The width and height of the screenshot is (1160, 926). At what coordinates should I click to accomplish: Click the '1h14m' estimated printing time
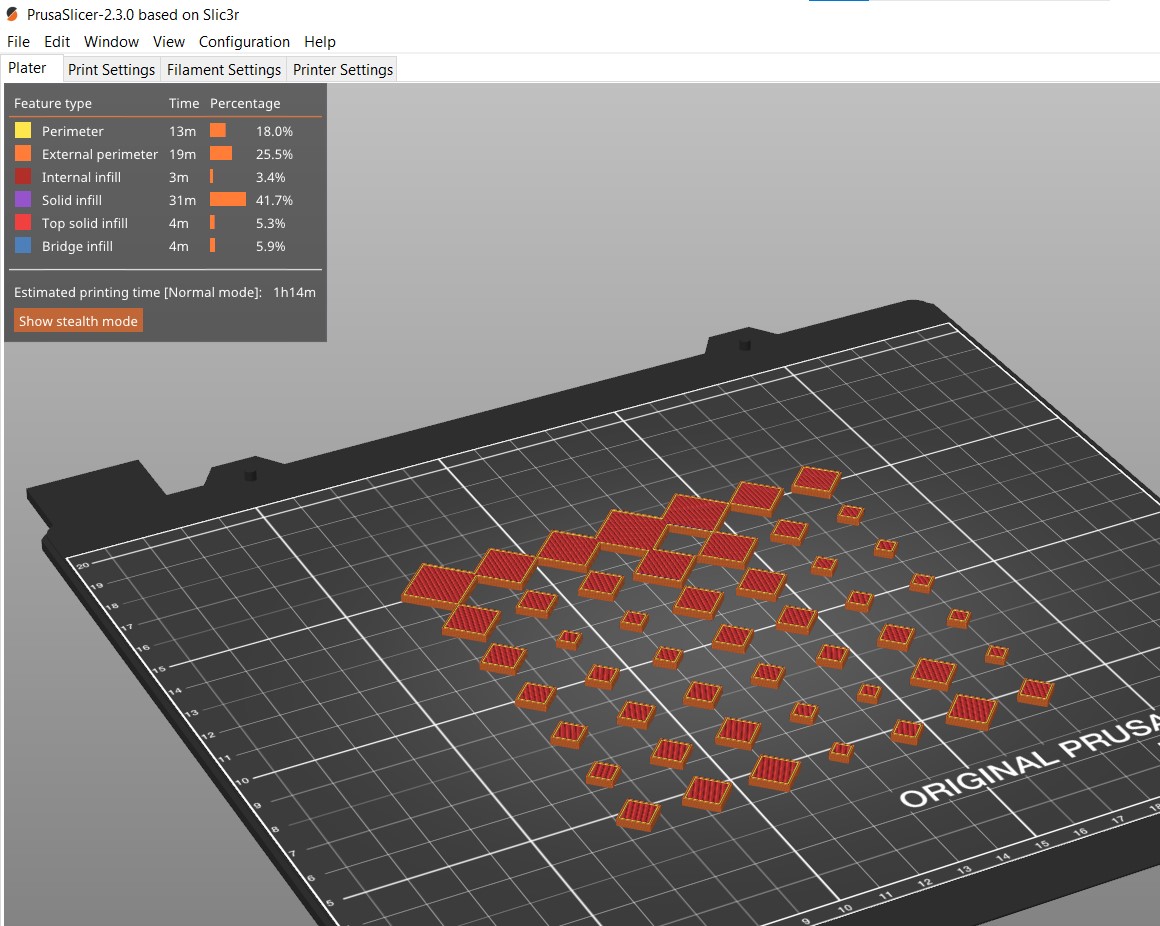294,292
